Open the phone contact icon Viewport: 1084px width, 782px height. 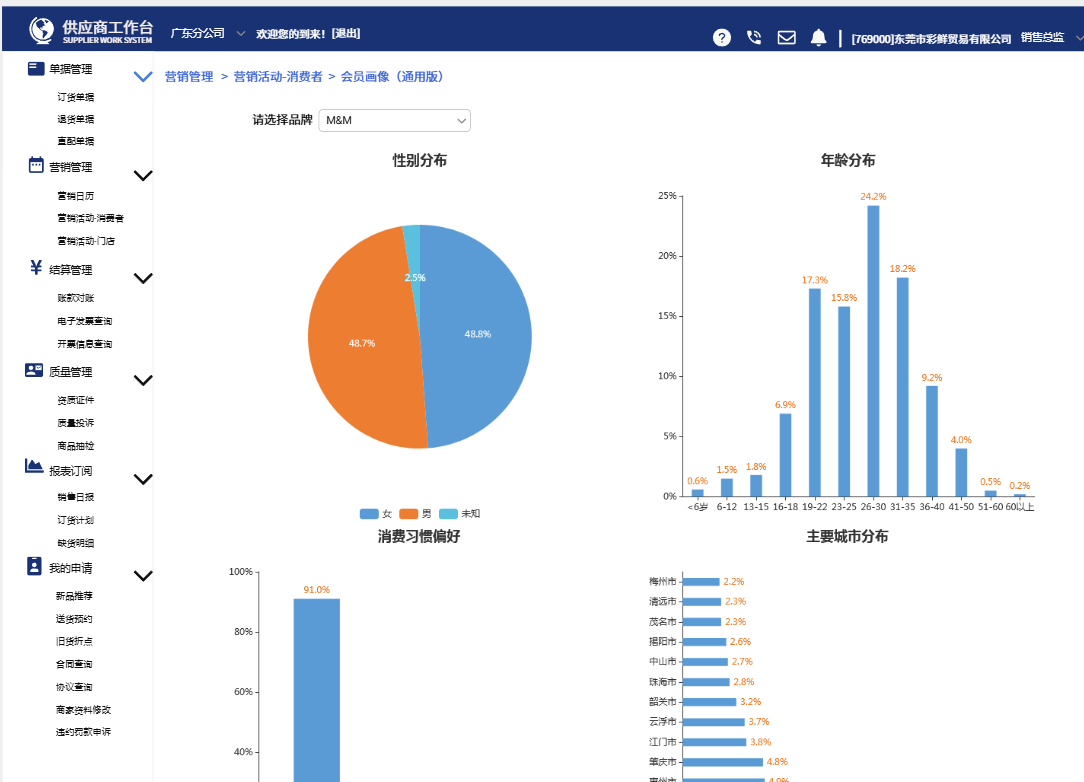[x=754, y=38]
